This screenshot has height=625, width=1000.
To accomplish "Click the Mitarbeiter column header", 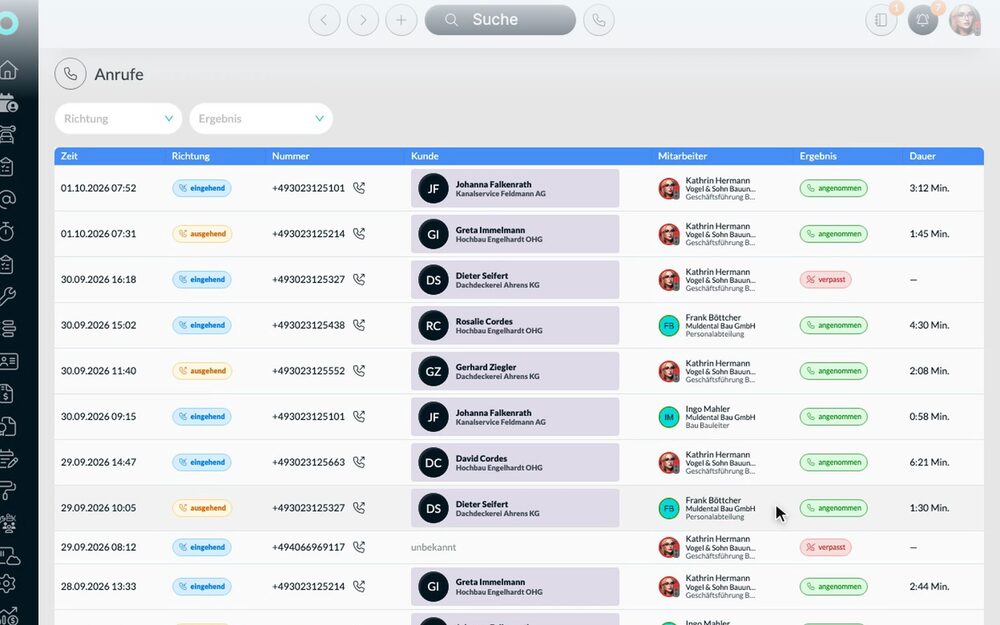I will click(682, 156).
